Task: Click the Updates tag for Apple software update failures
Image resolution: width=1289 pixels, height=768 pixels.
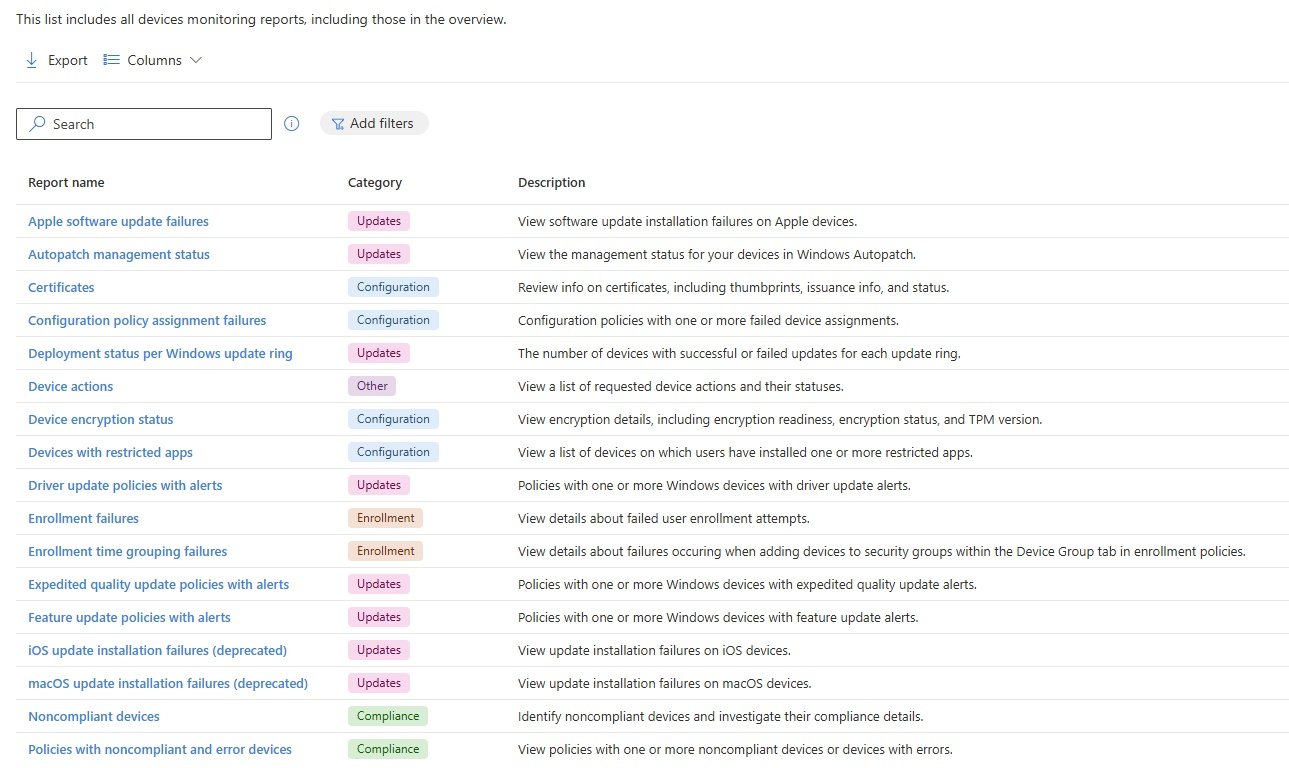Action: [x=379, y=221]
